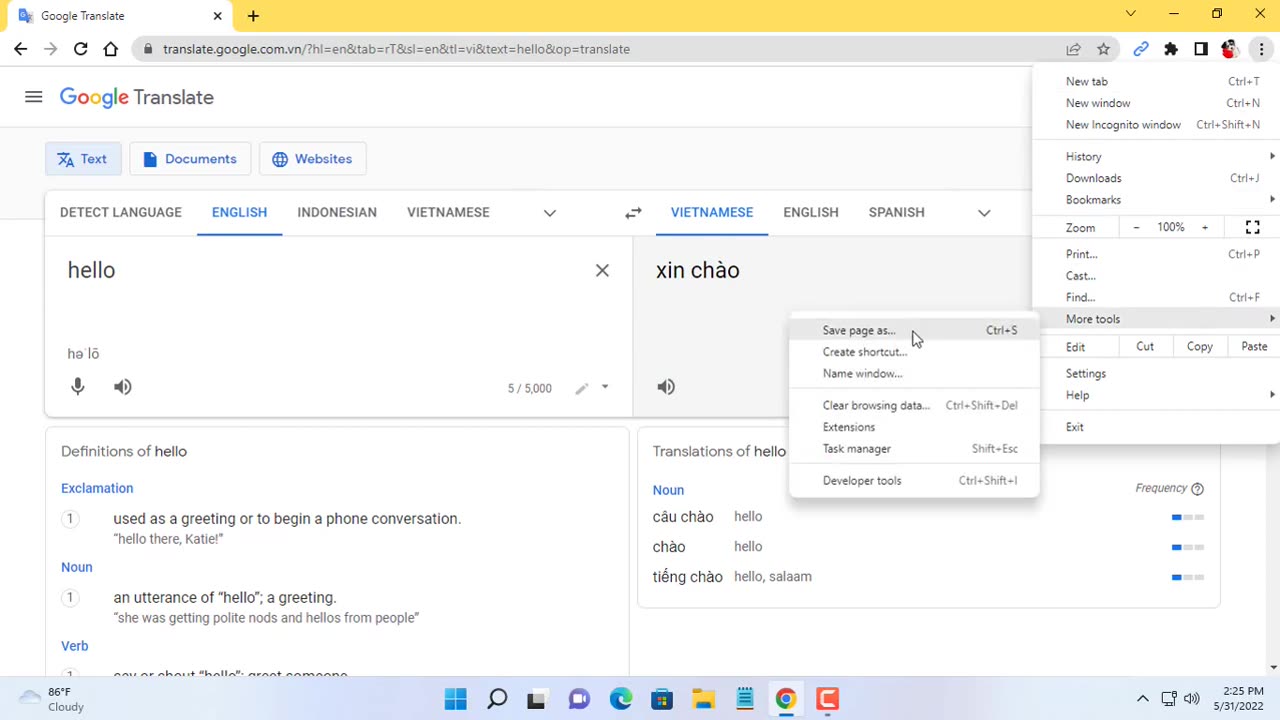
Task: Choose Print... from the Chrome menu
Action: click(x=1157, y=255)
